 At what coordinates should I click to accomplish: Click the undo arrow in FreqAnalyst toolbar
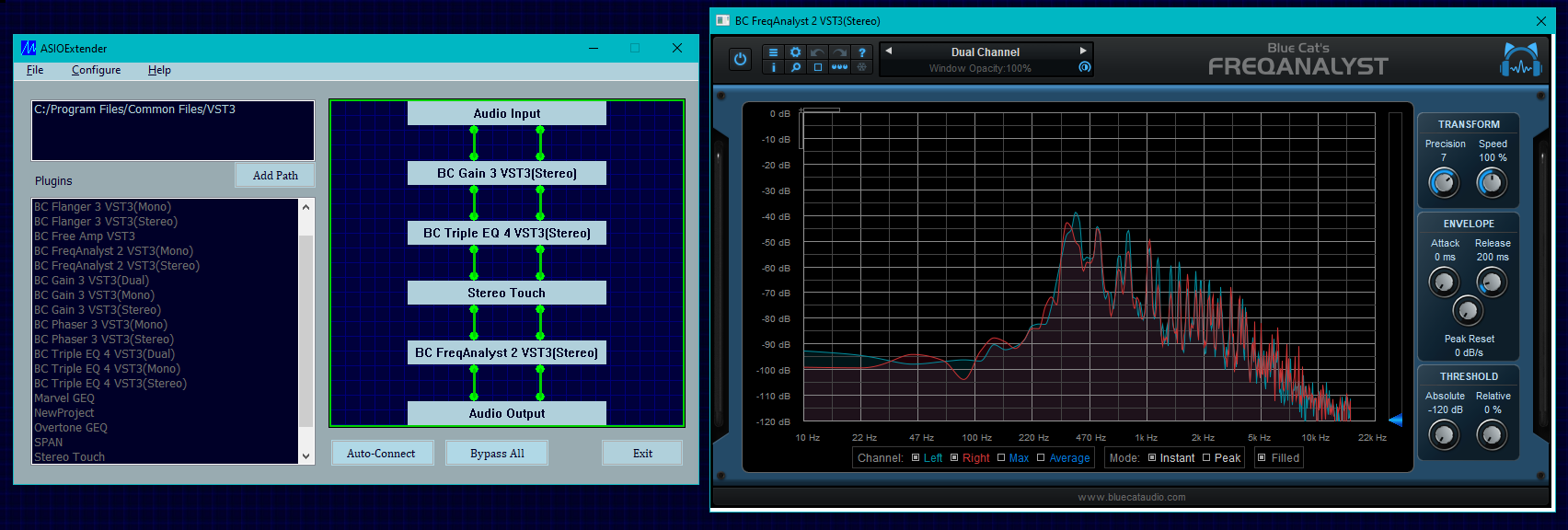817,52
